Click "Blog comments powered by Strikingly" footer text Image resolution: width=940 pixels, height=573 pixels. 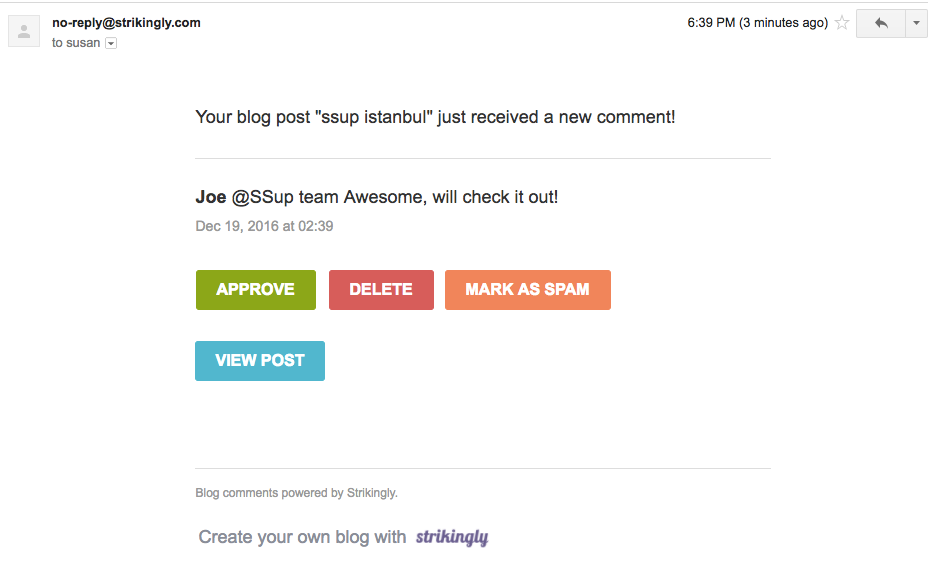[x=296, y=493]
